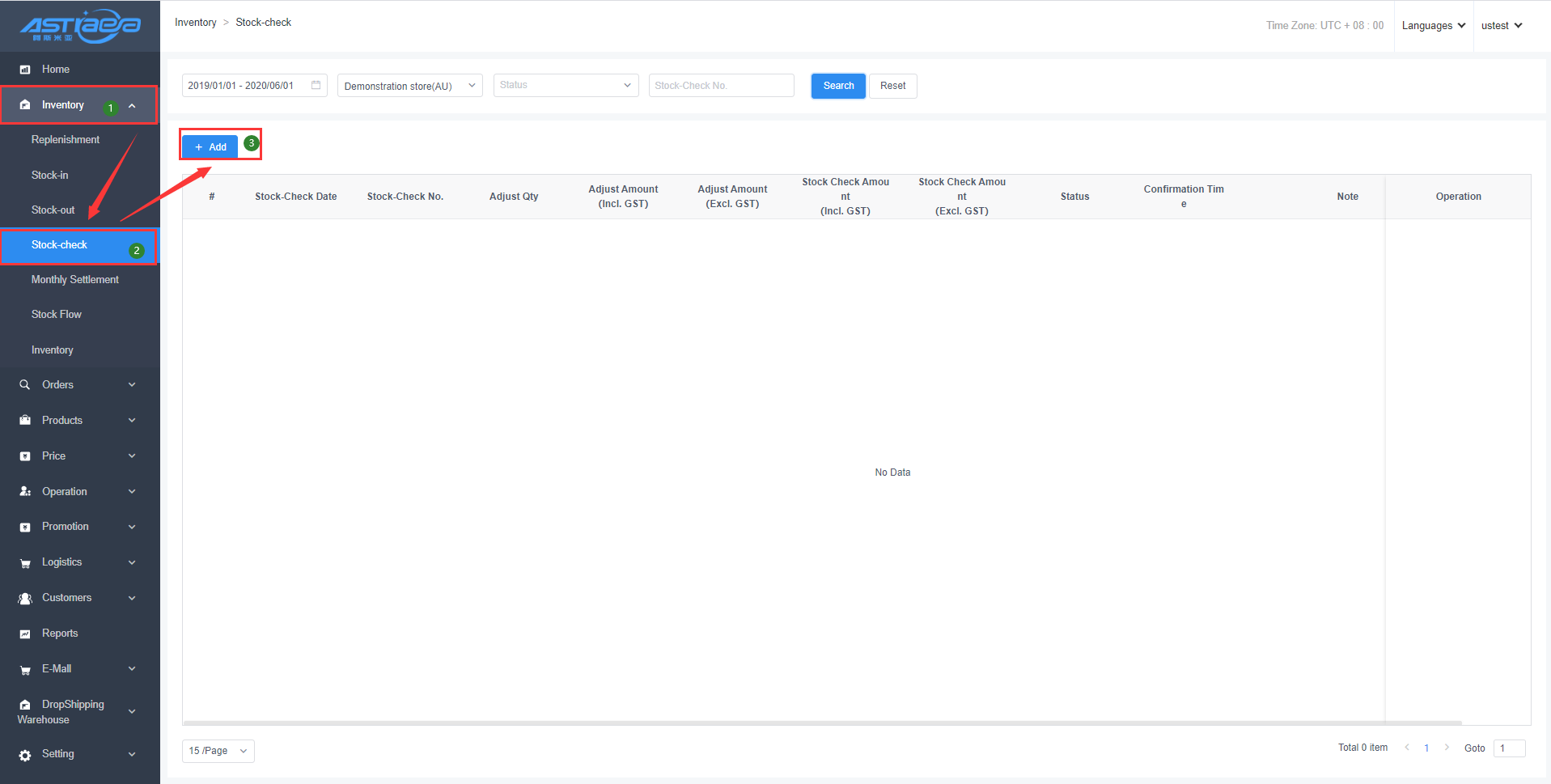Click the Logistics cart icon
1551x784 pixels.
click(x=25, y=563)
